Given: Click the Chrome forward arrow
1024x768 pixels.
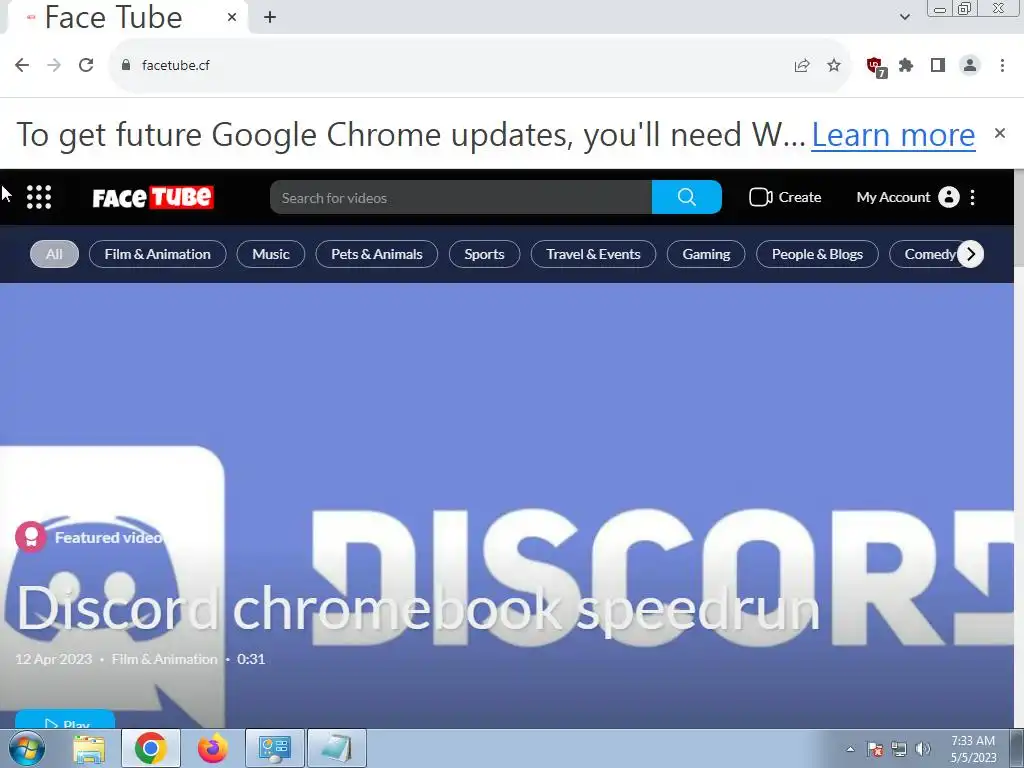Looking at the screenshot, I should pyautogui.click(x=54, y=65).
